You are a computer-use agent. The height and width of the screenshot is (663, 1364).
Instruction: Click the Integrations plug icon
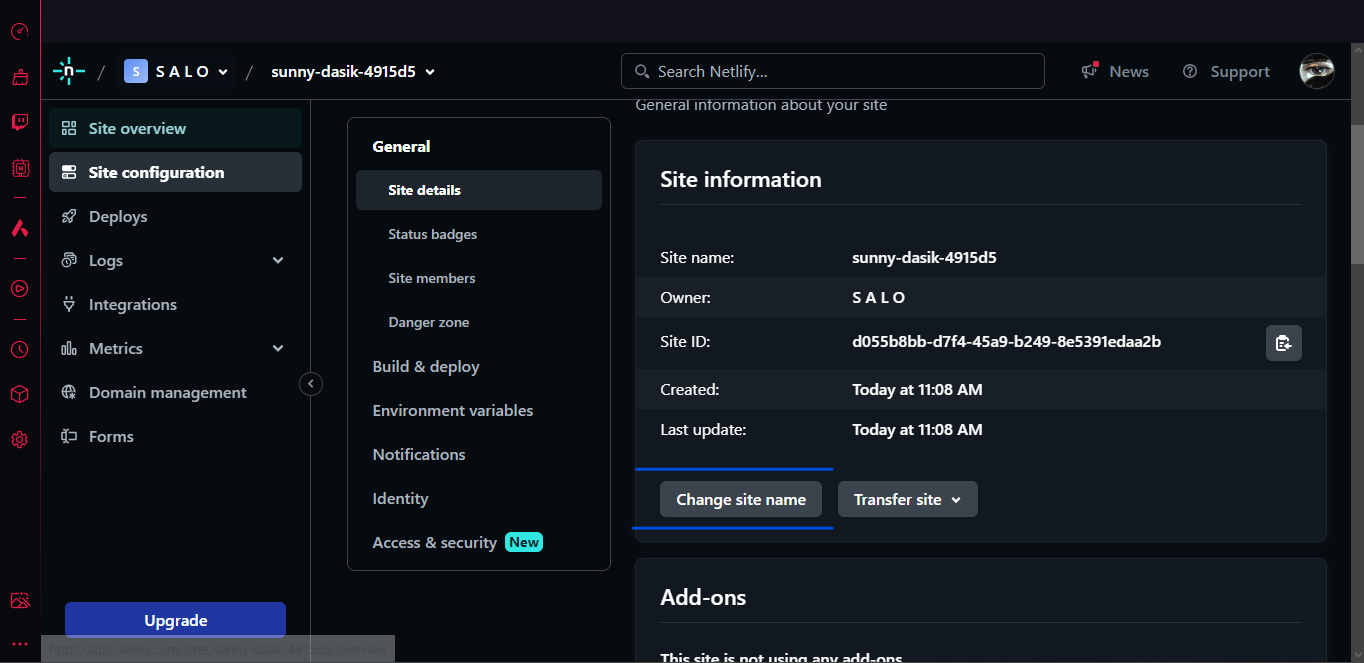click(x=69, y=304)
